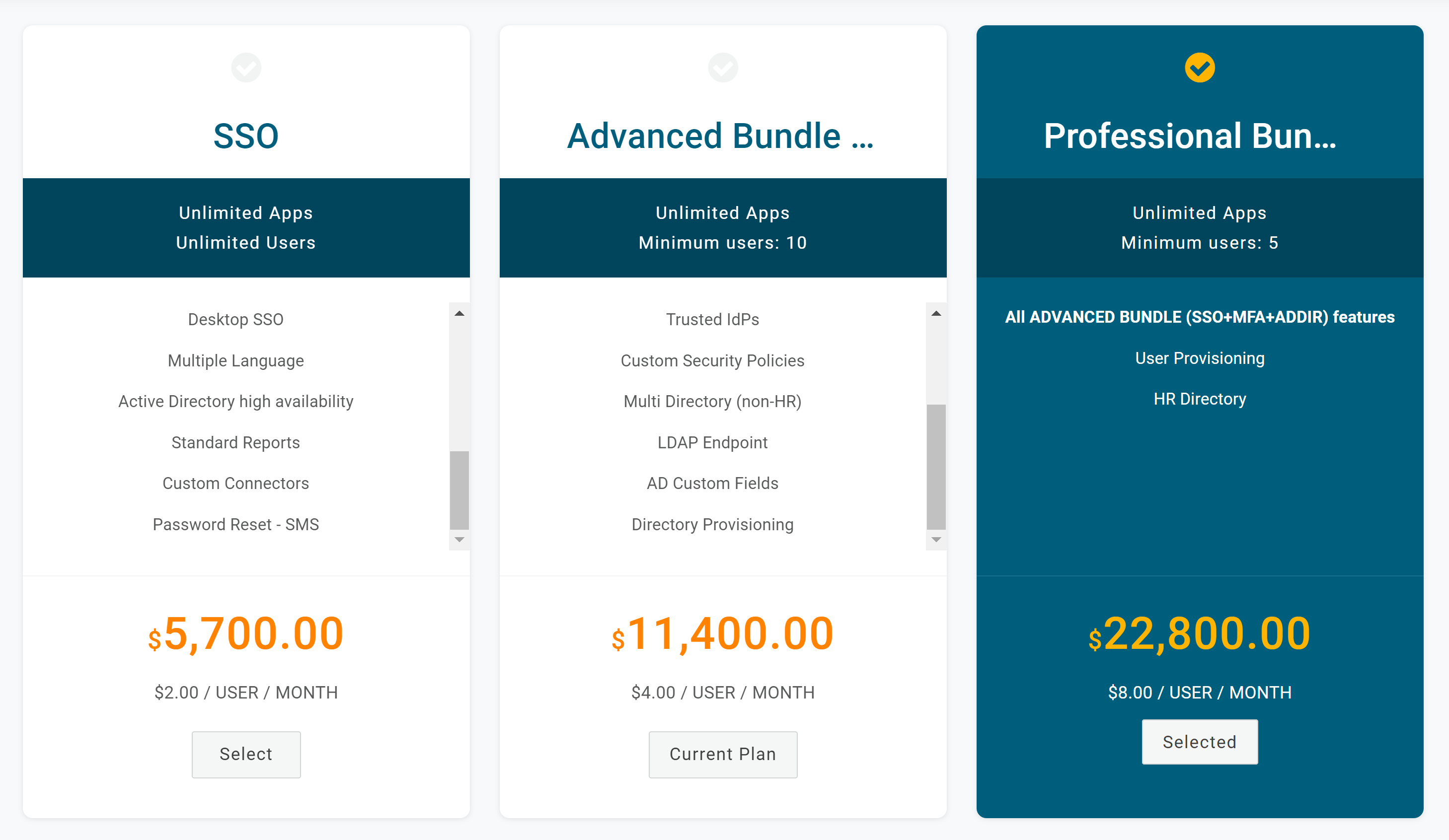The image size is (1449, 840).
Task: Click the scroll-up arrow in Advanced Bundle features
Action: [935, 313]
